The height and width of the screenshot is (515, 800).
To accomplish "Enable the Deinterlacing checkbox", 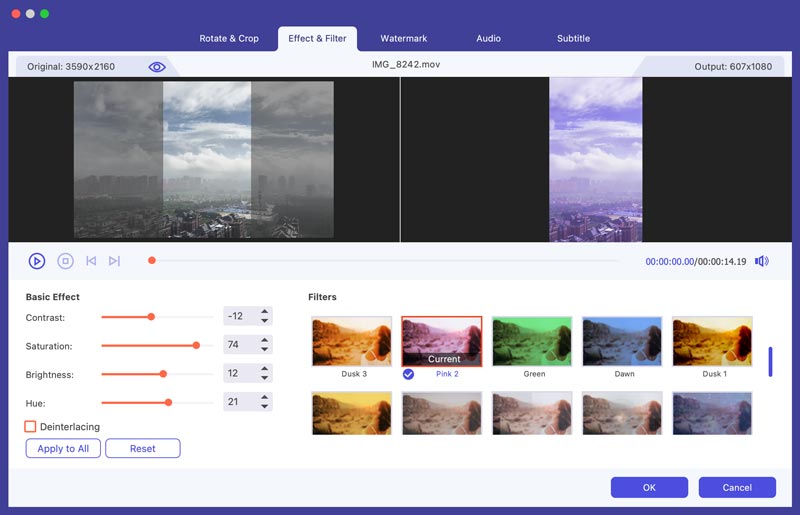I will (x=31, y=427).
